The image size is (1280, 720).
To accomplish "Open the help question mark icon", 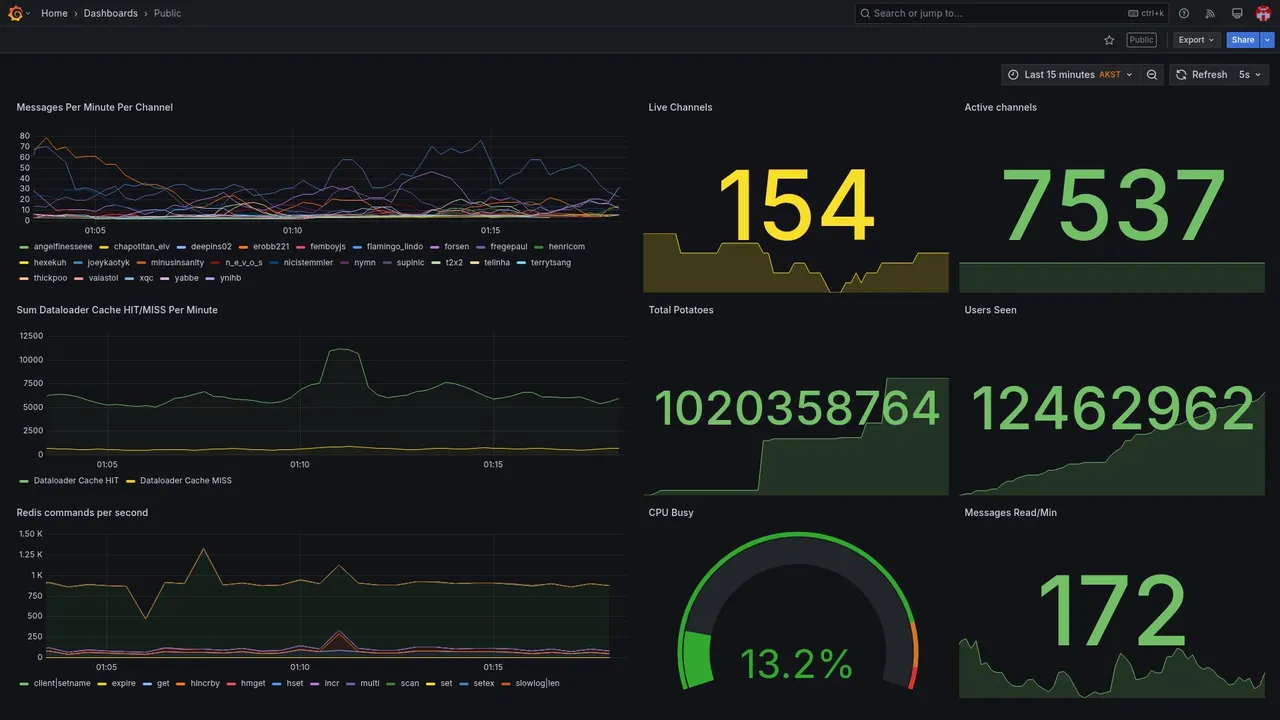I will [x=1184, y=13].
